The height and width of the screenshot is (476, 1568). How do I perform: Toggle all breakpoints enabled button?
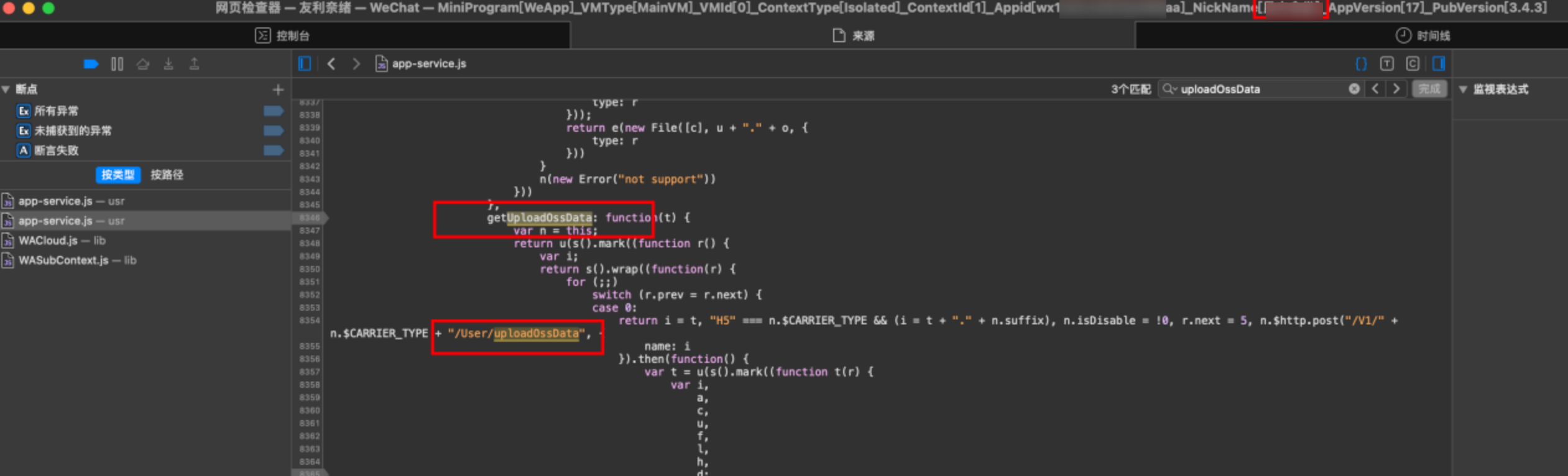pos(91,64)
